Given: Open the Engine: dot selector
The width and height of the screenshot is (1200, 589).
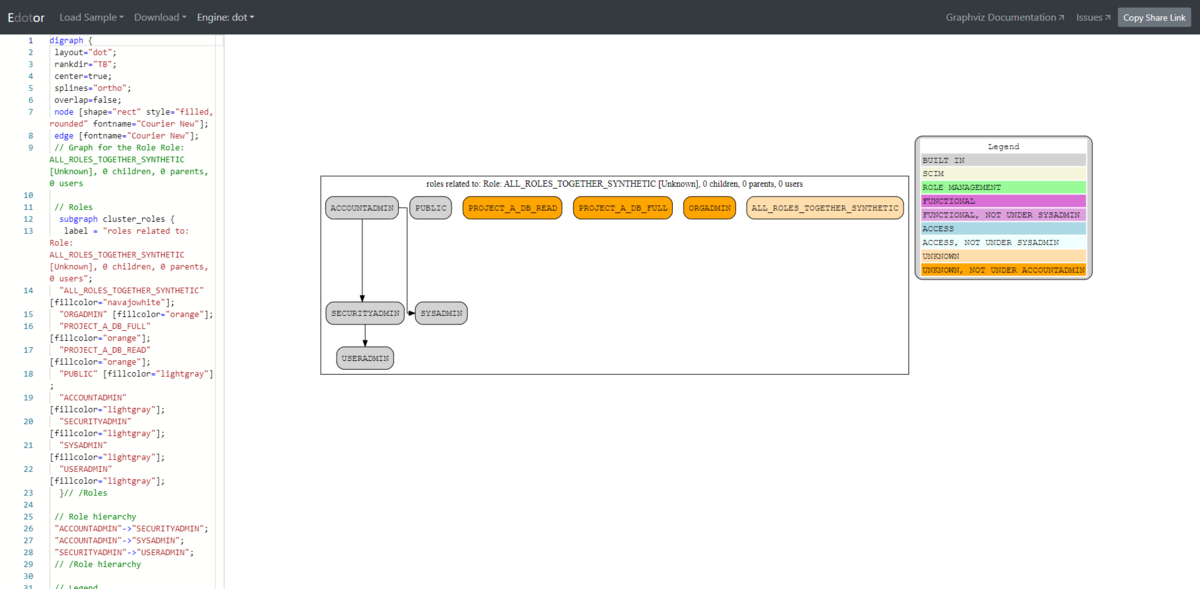Looking at the screenshot, I should [x=226, y=17].
